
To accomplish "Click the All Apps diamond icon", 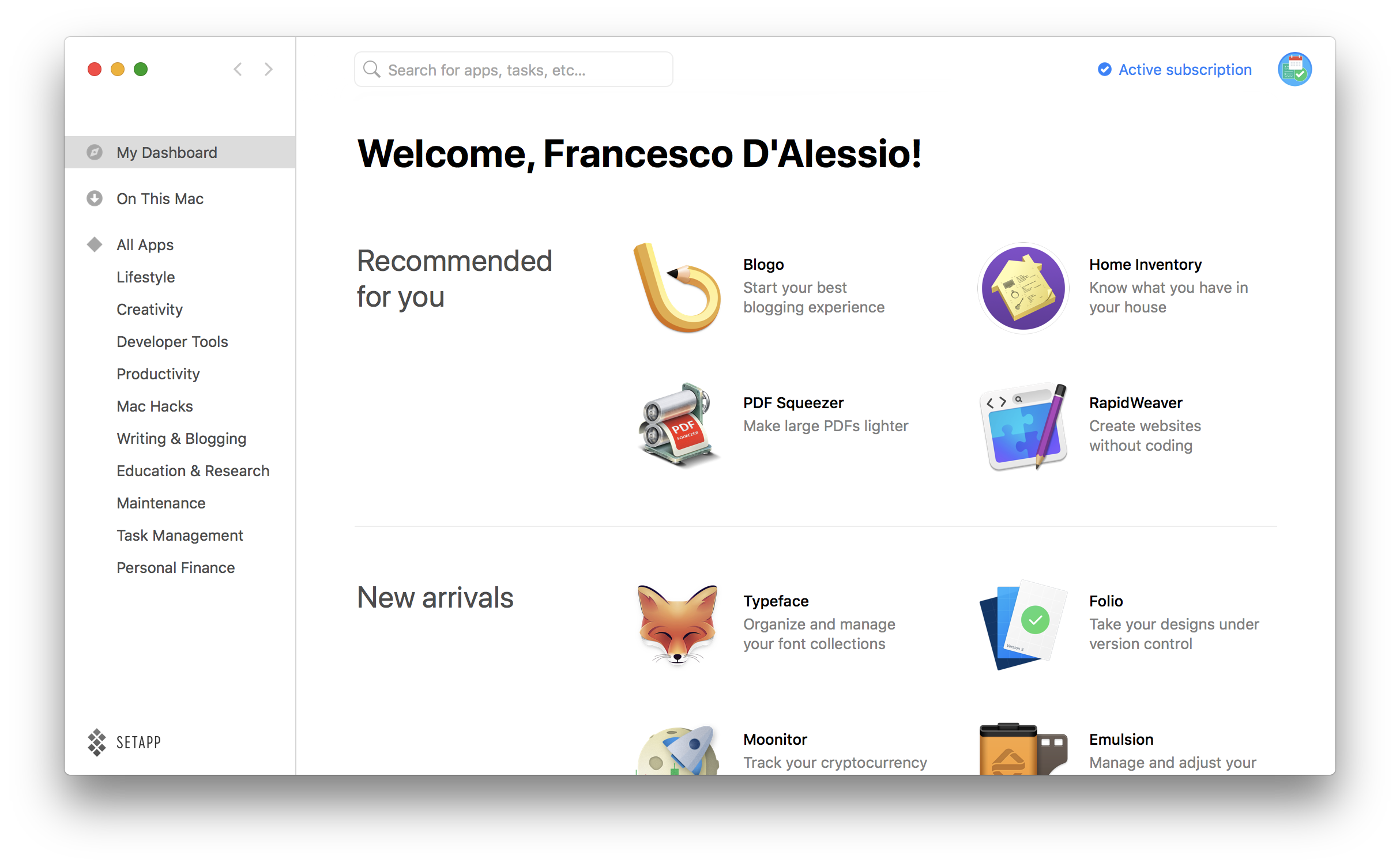I will click(x=95, y=244).
